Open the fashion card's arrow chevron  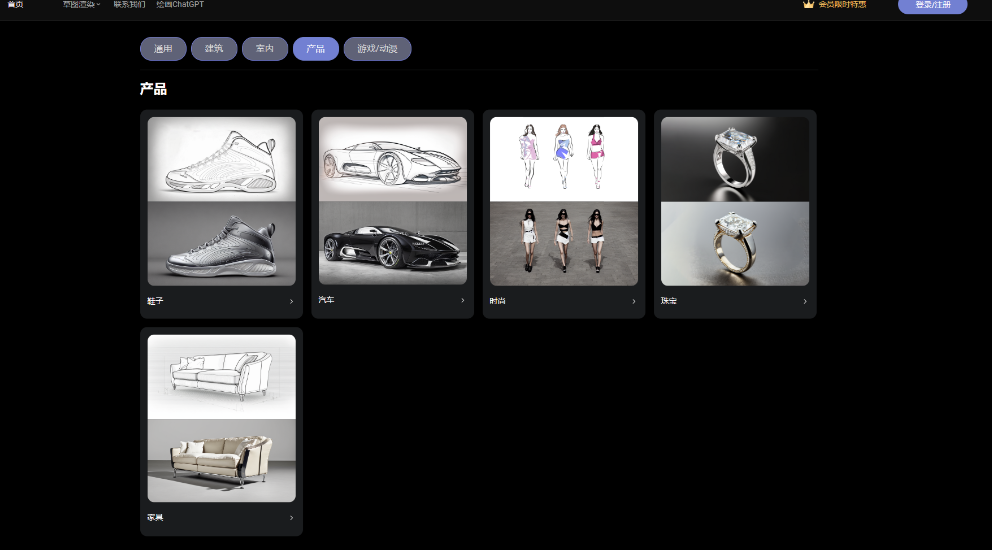click(x=634, y=301)
